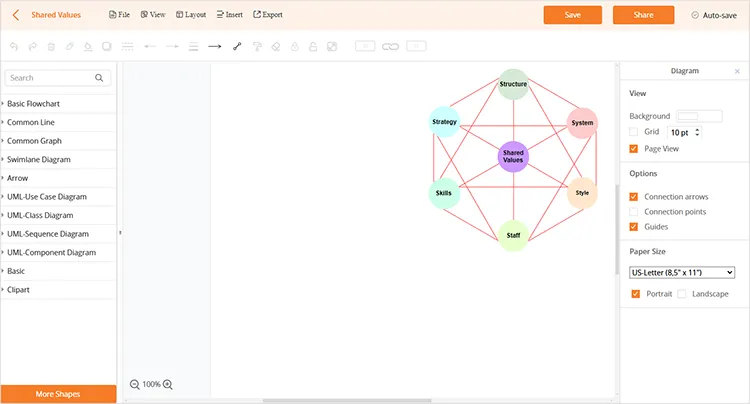
Task: Expand the Basic Flowchart category
Action: tap(58, 104)
